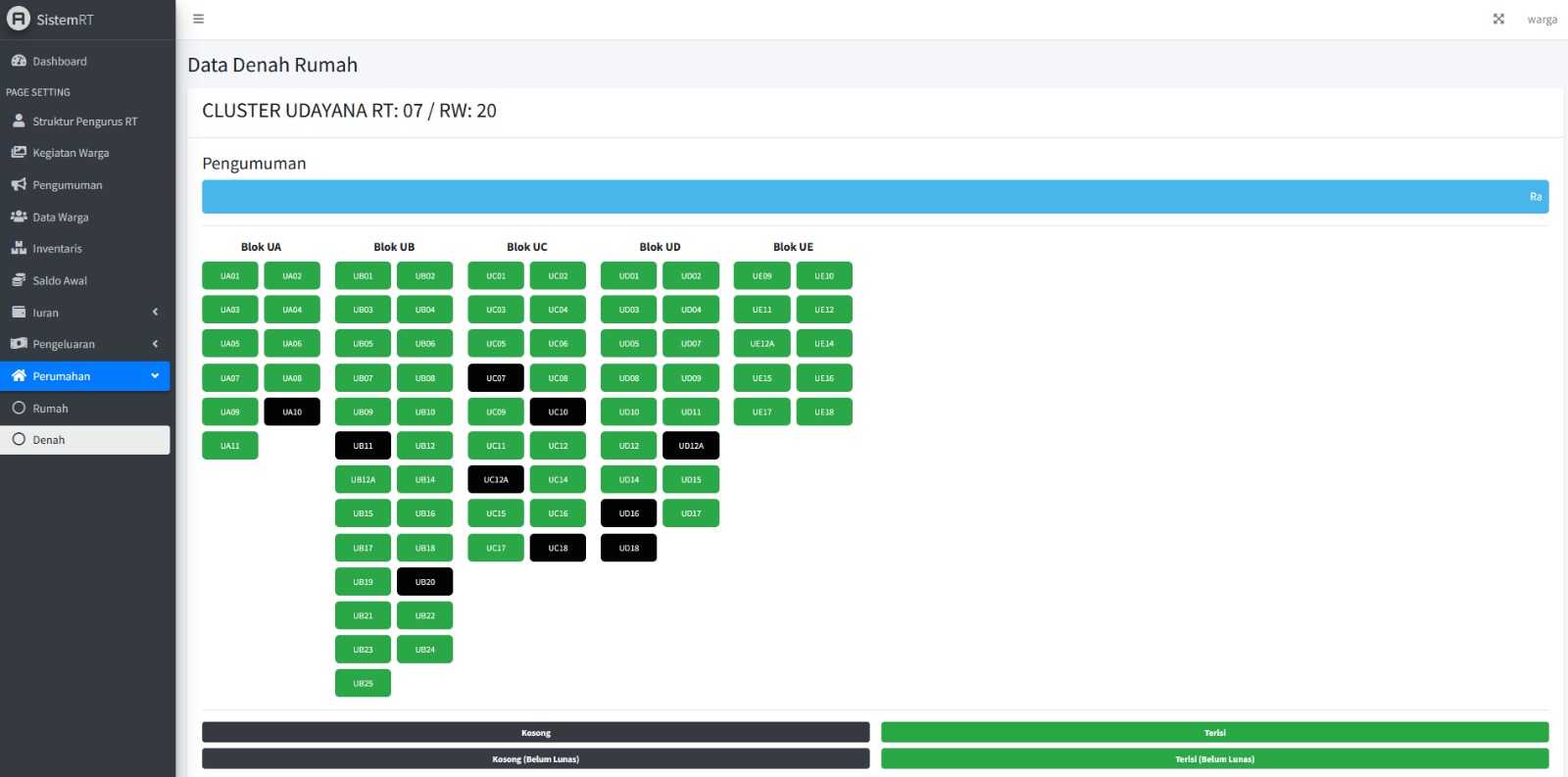Open house UB25 in Blok UB
The width and height of the screenshot is (1568, 777).
[363, 684]
